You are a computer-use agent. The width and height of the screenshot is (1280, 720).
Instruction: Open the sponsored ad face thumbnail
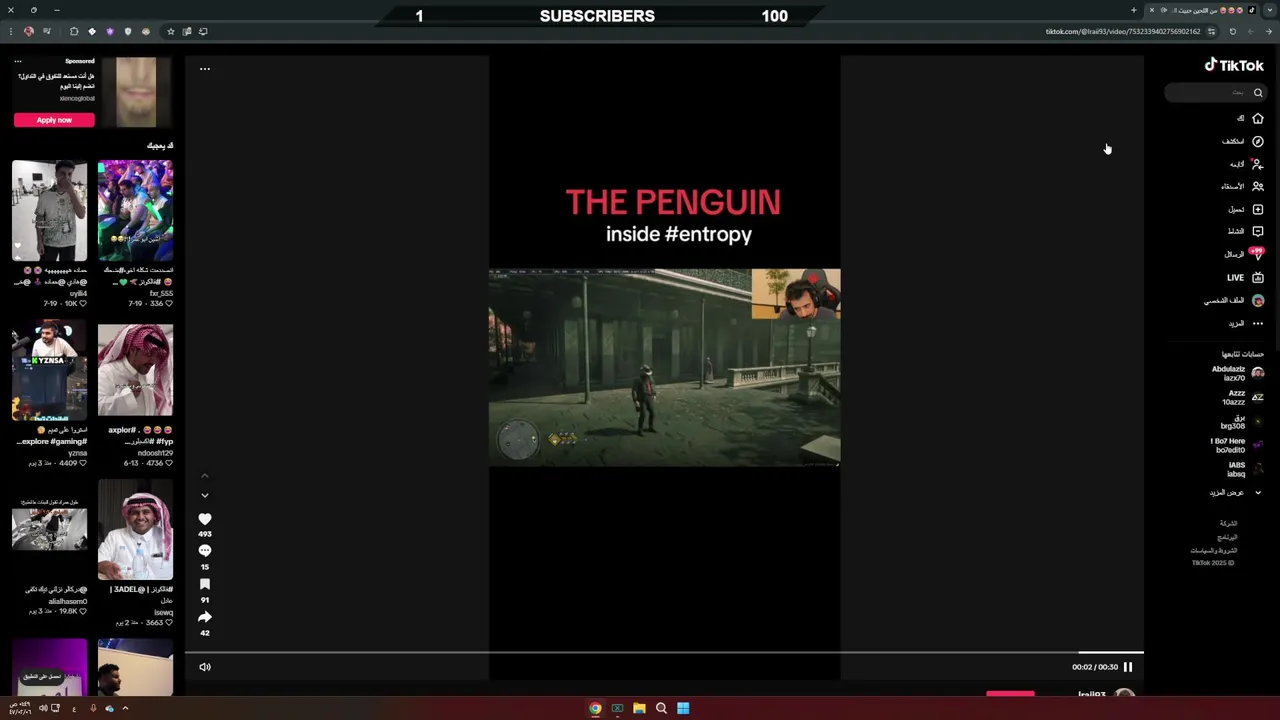coord(136,92)
